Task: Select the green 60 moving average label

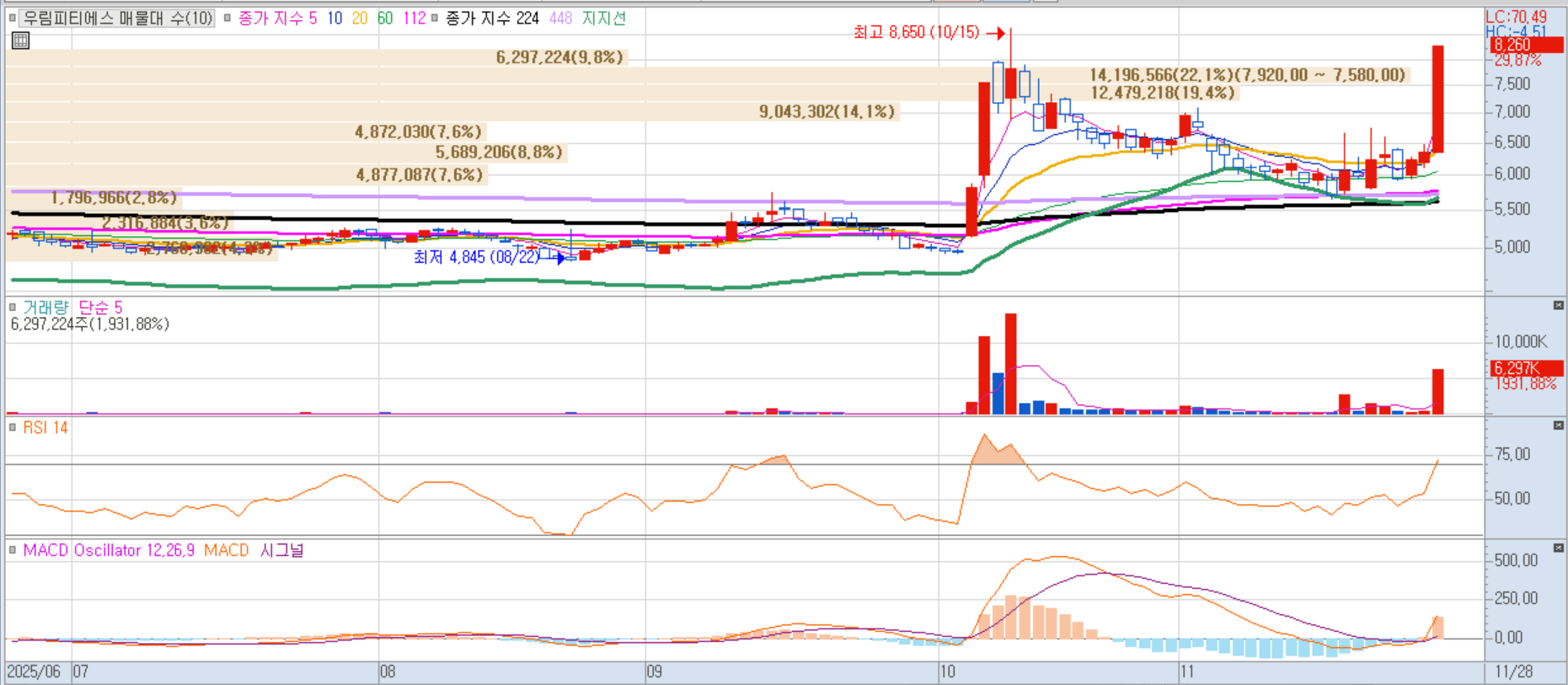Action: pos(385,18)
